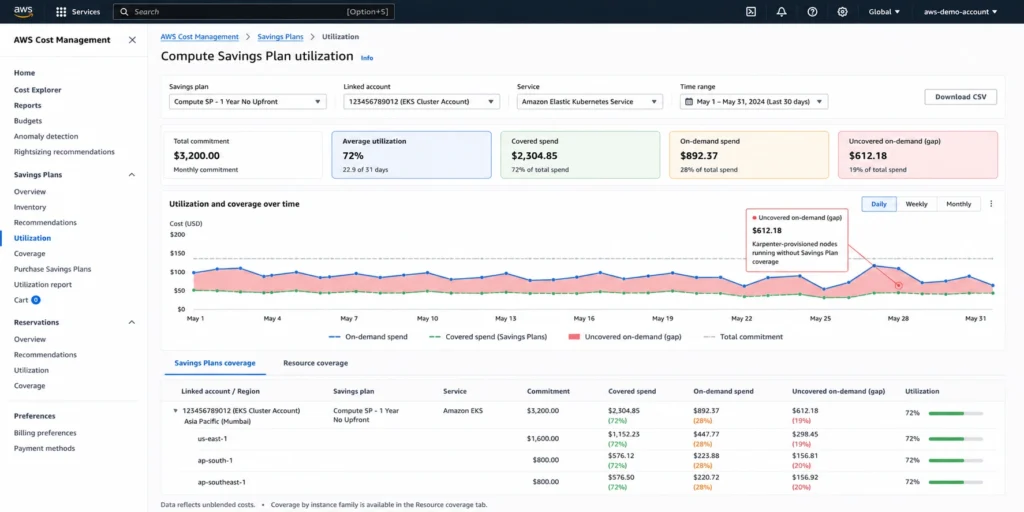Click the ap-south-1 utilization bar

point(955,460)
